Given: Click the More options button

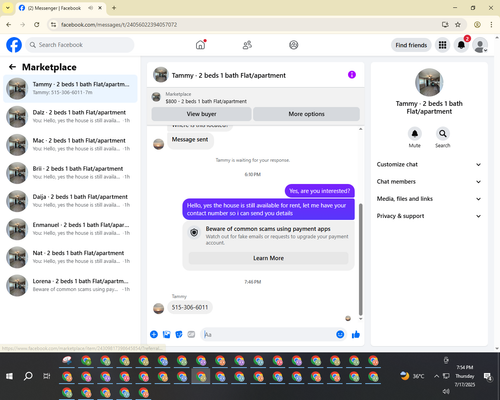Looking at the screenshot, I should coord(306,114).
